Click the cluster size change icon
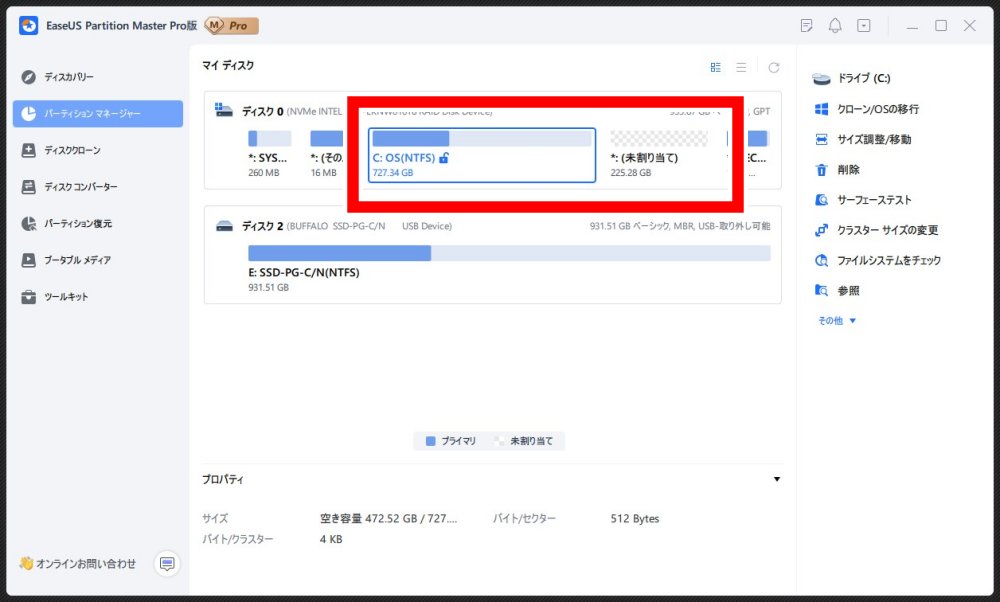Image resolution: width=1000 pixels, height=602 pixels. click(821, 230)
